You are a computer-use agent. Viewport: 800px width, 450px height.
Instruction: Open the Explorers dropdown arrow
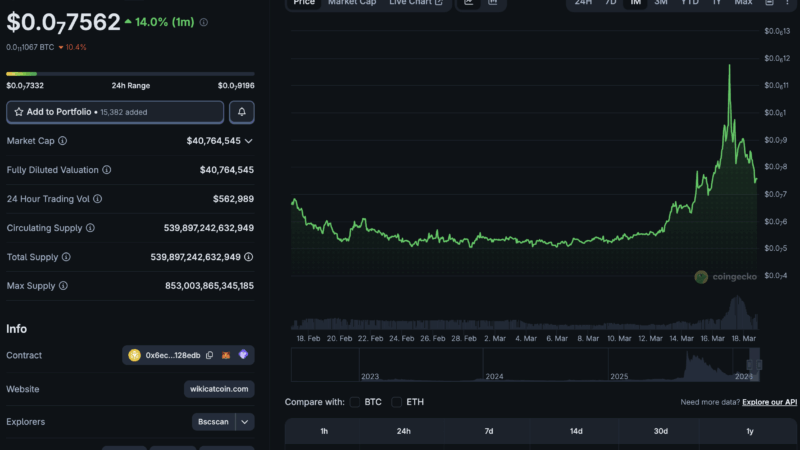tap(245, 422)
